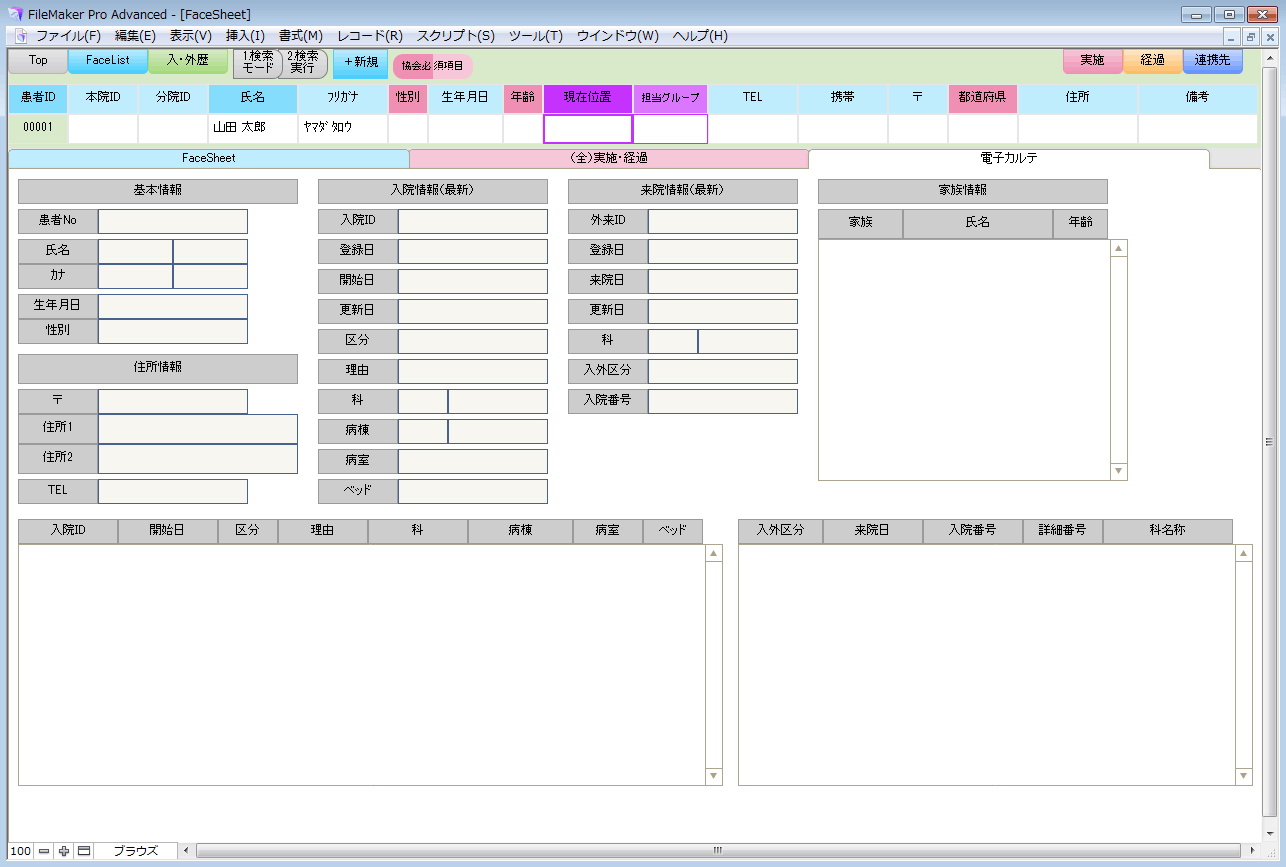This screenshot has width=1286, height=867.
Task: Click the 〒 postal code field in 住所情報
Action: coord(173,401)
